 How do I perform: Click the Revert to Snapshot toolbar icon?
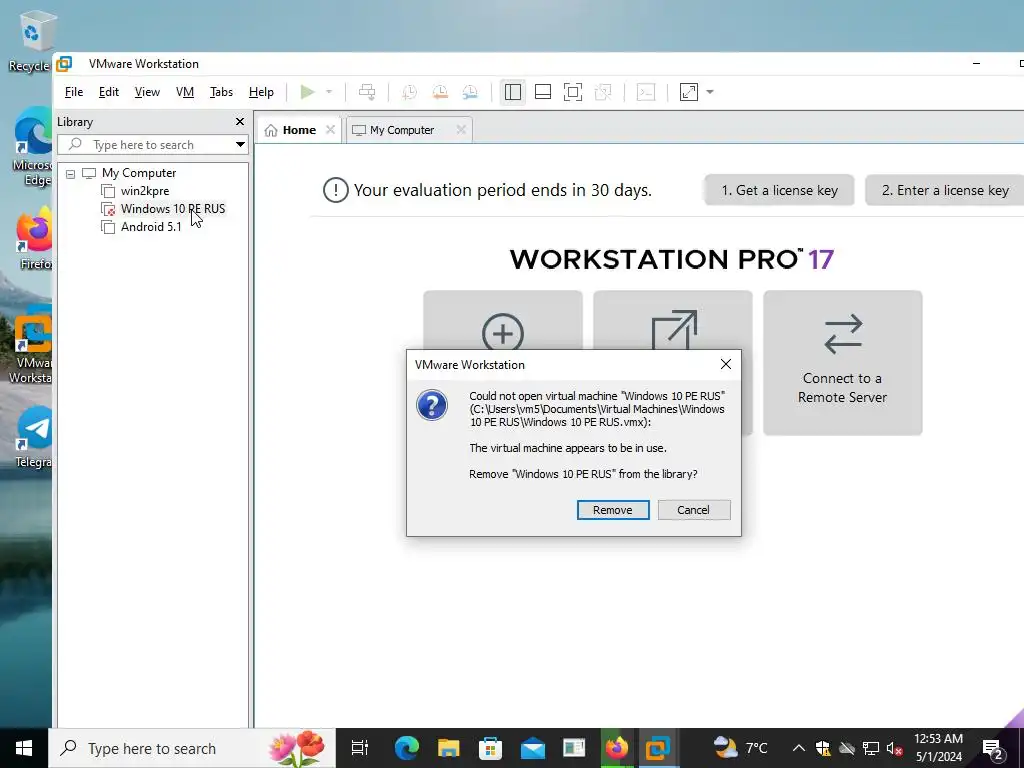(440, 92)
